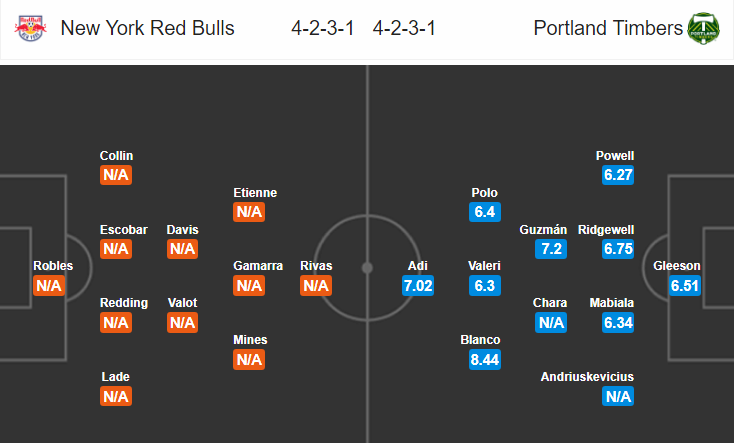Click Rivas' N/A rating badge

316,286
